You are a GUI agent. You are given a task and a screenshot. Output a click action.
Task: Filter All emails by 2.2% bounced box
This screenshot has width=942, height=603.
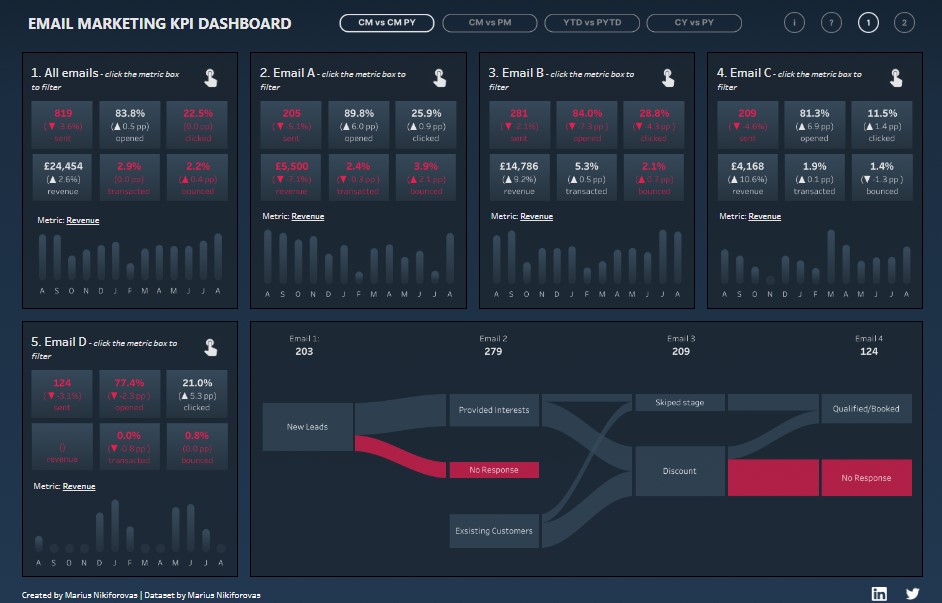(x=198, y=178)
